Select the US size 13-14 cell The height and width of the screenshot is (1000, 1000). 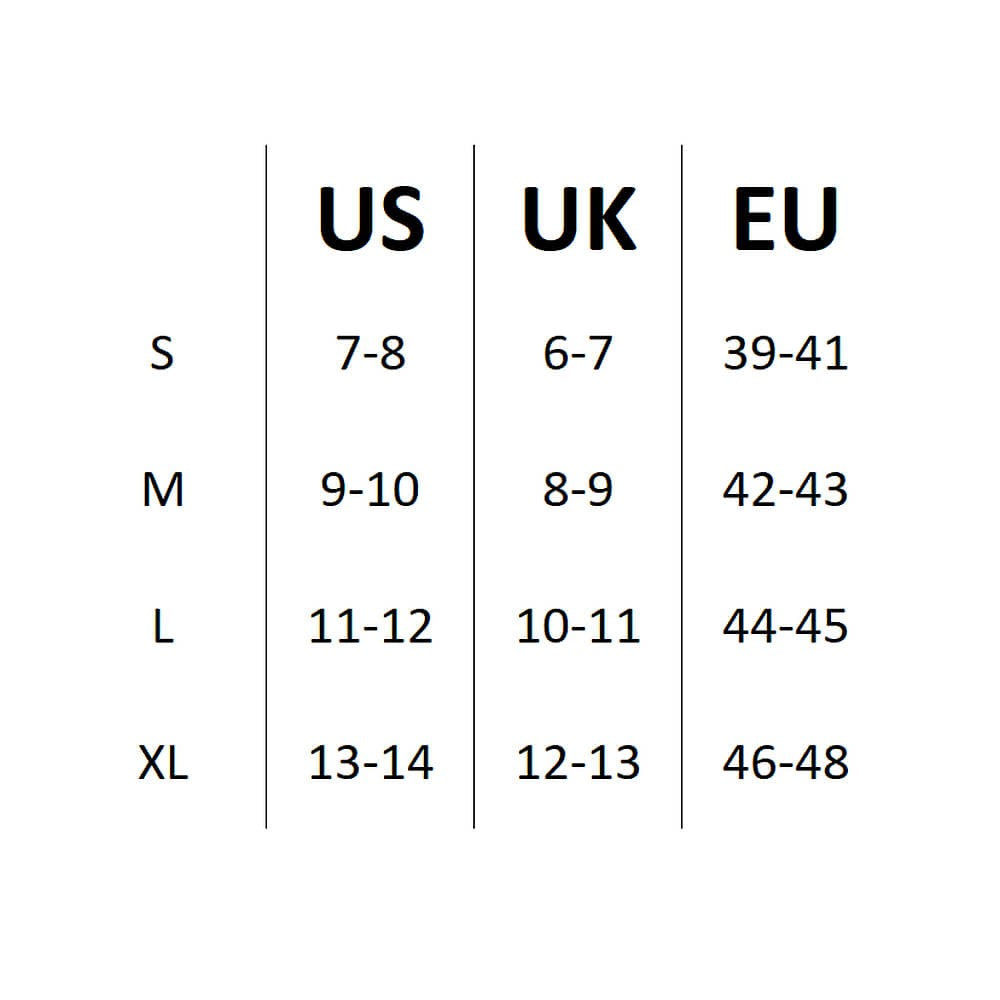[x=371, y=764]
